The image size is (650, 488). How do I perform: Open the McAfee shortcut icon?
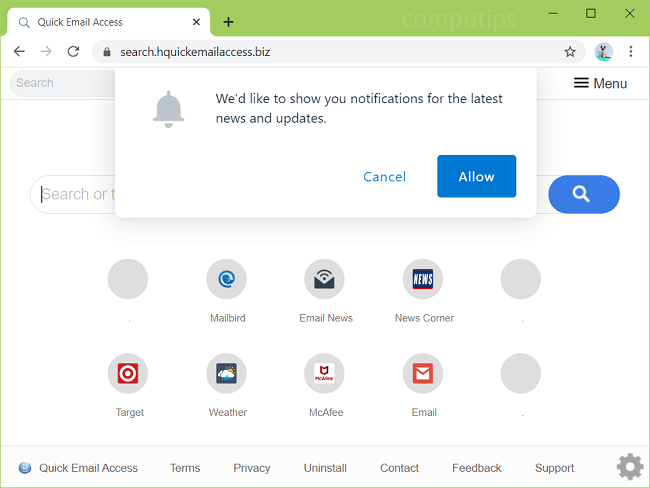click(x=325, y=374)
